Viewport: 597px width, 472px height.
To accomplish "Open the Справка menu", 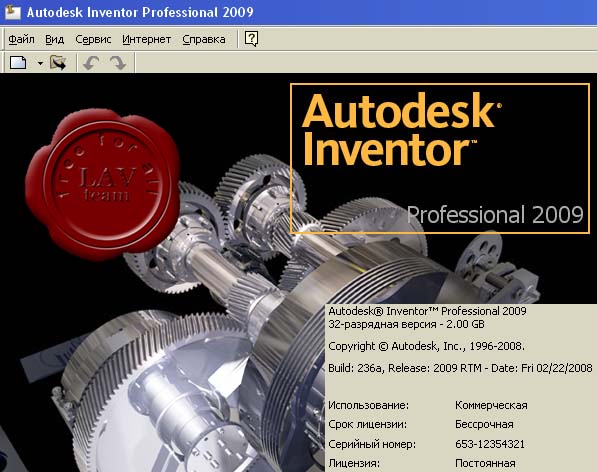I will click(x=204, y=39).
